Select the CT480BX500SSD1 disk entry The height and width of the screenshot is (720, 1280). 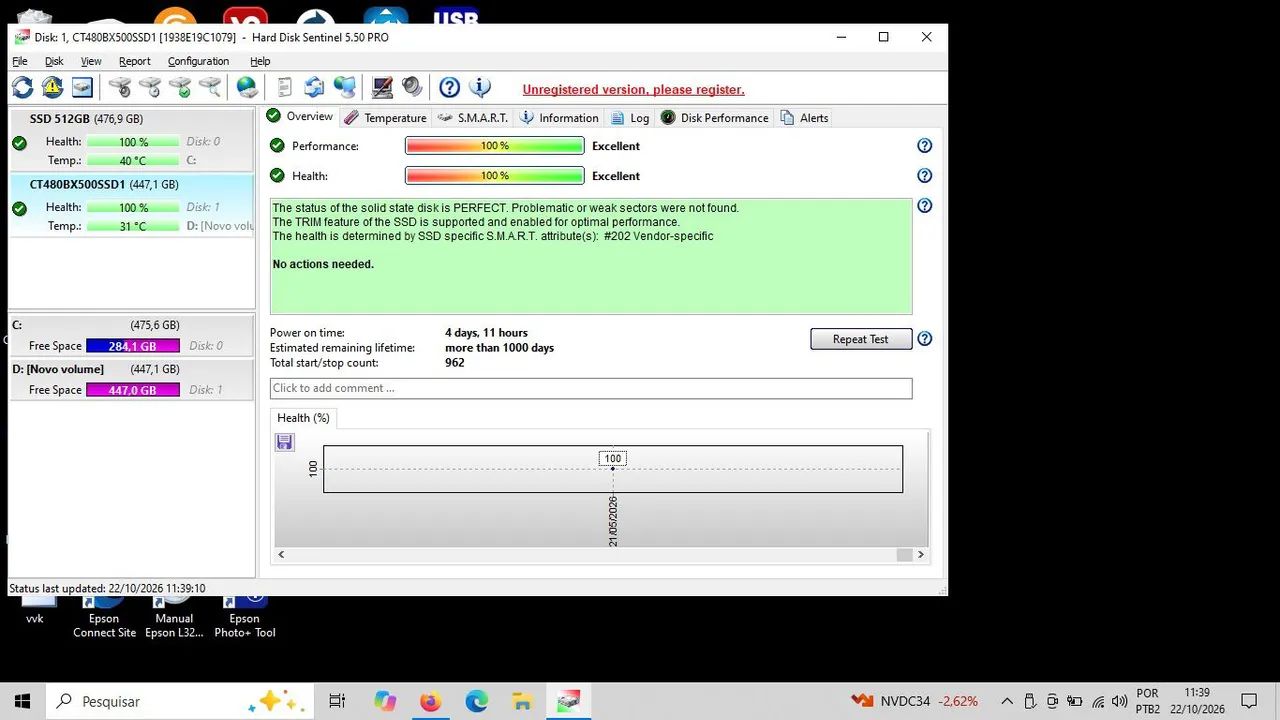coord(131,205)
